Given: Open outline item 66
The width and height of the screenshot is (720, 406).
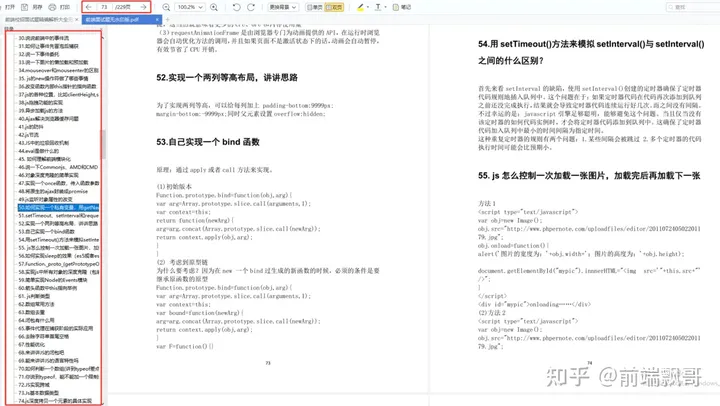Looking at the screenshot, I should click(x=44, y=336).
